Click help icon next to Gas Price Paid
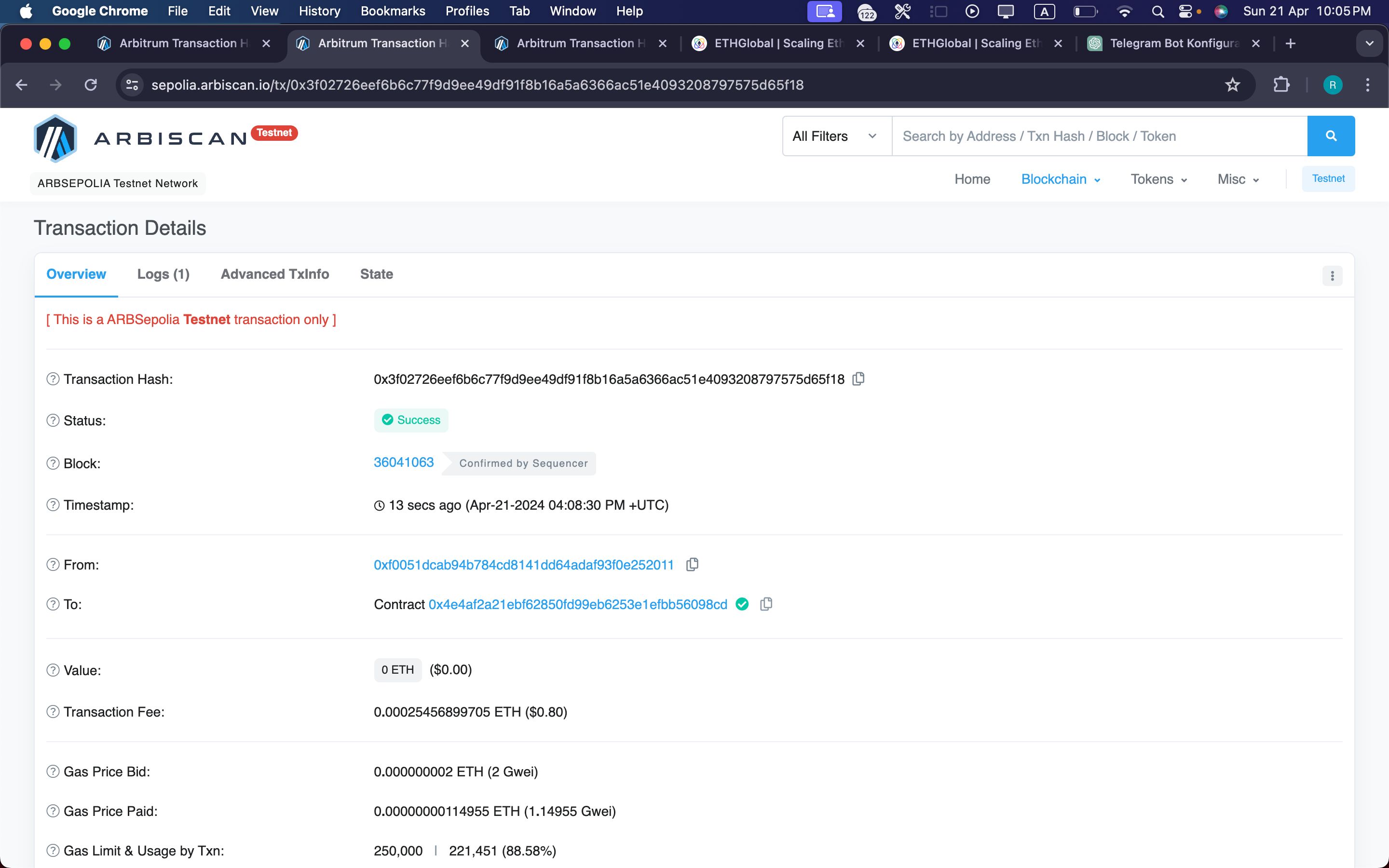Screen dimensions: 1389x868 (x=53, y=811)
